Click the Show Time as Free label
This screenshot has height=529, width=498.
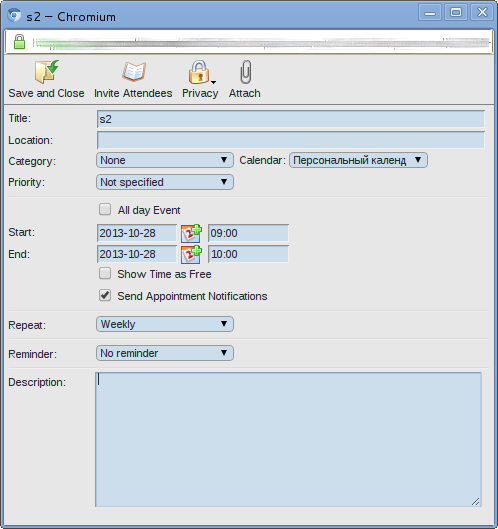point(164,274)
